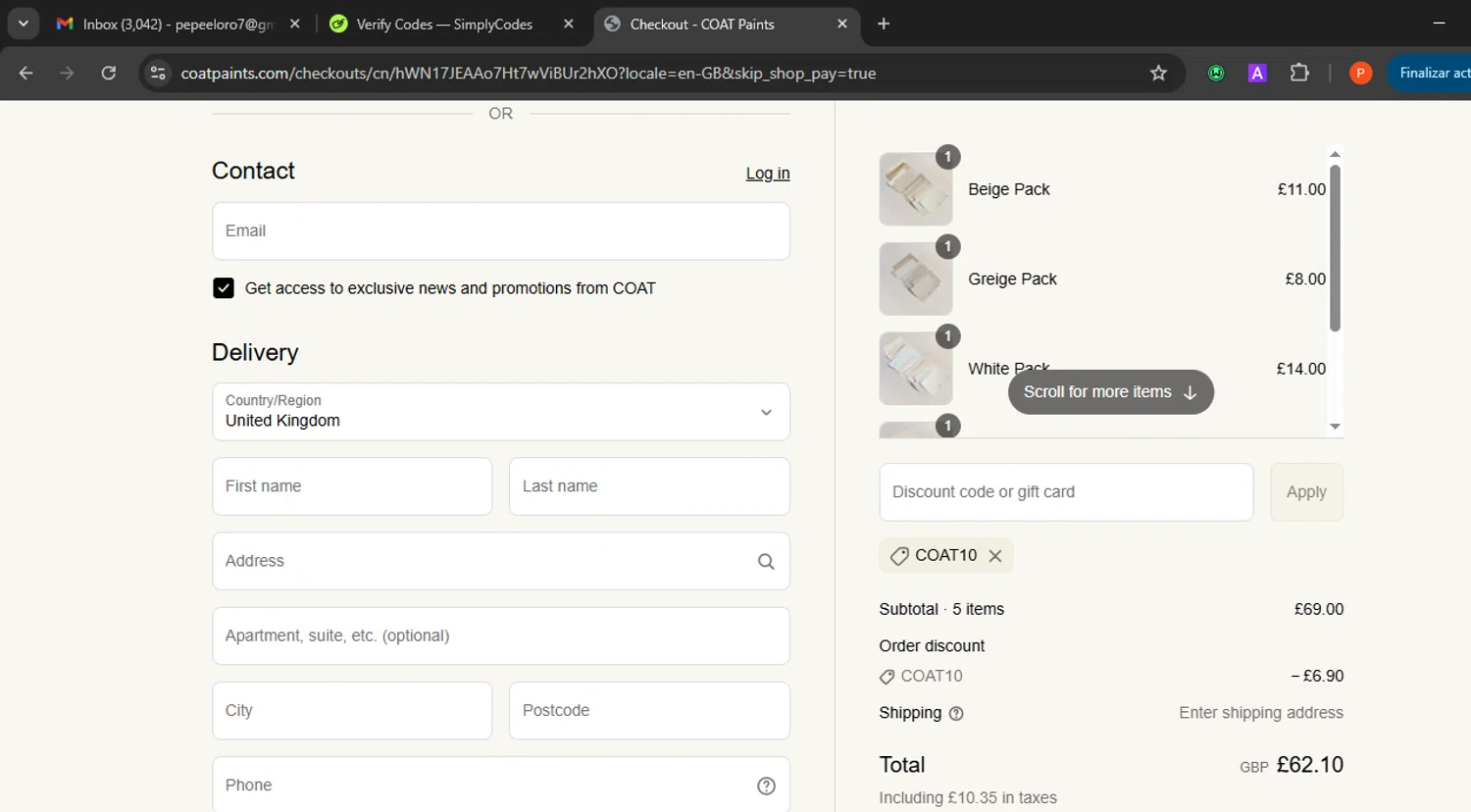Image resolution: width=1471 pixels, height=812 pixels.
Task: Expand the Country/Region dropdown
Action: pyautogui.click(x=501, y=412)
